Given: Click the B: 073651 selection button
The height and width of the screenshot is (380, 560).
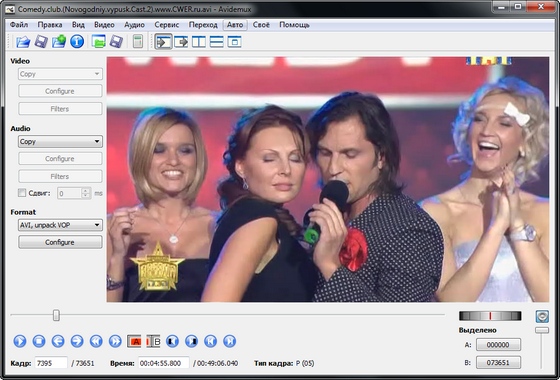Looking at the screenshot, I should coord(498,363).
